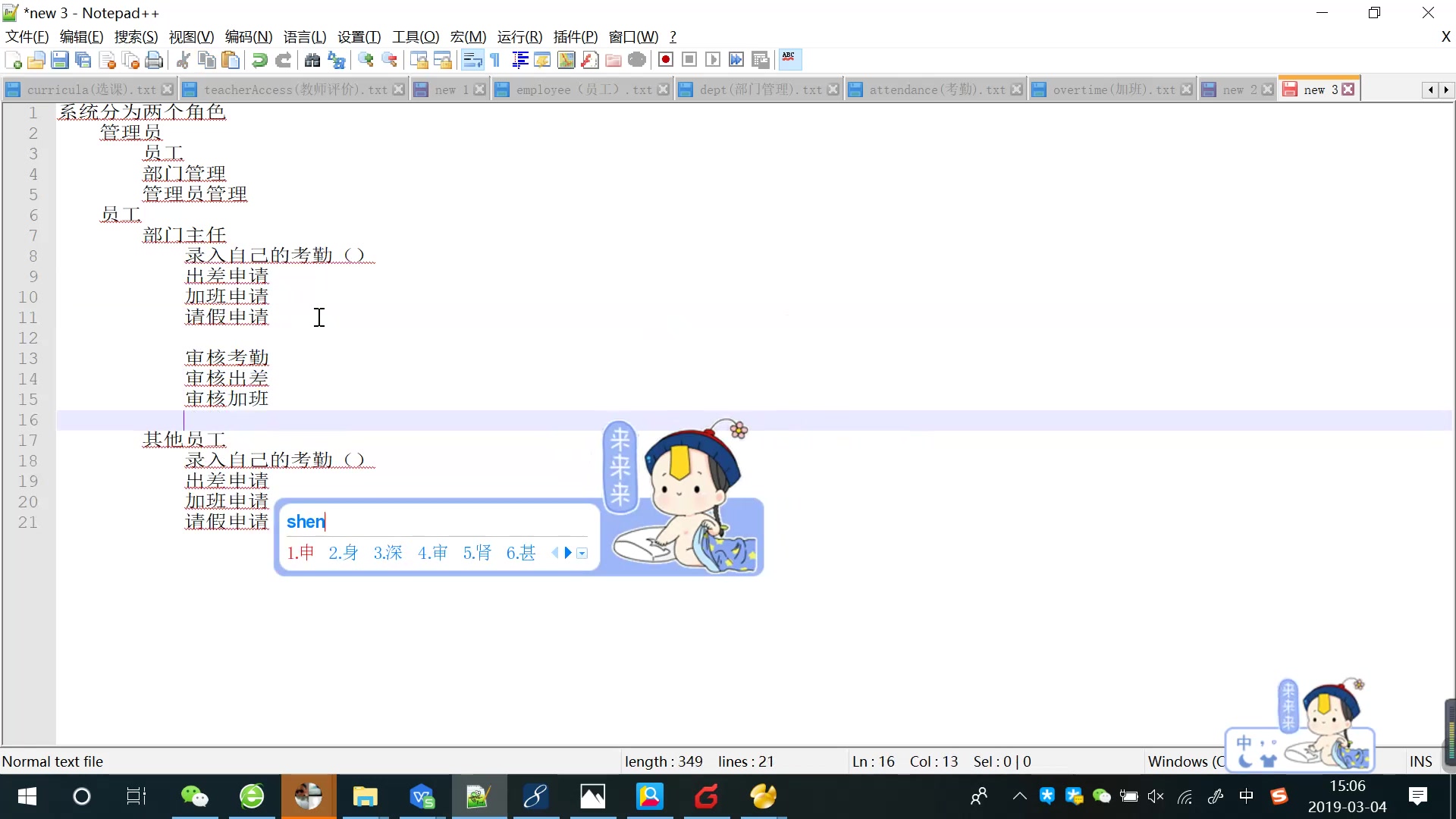Image resolution: width=1456 pixels, height=819 pixels.
Task: Choose IME candidate 1.申
Action: click(x=300, y=553)
